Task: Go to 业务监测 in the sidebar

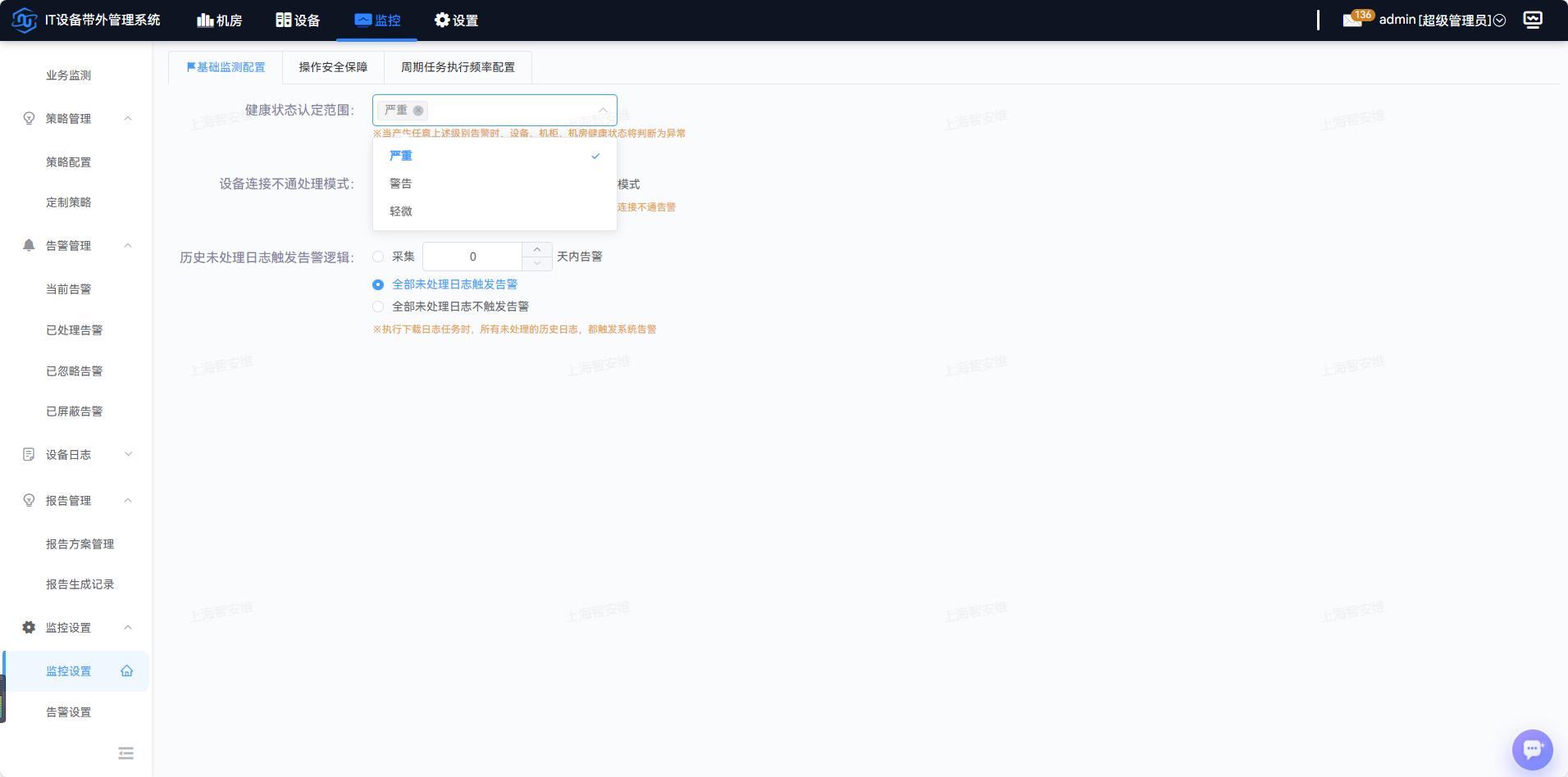Action: (x=69, y=75)
